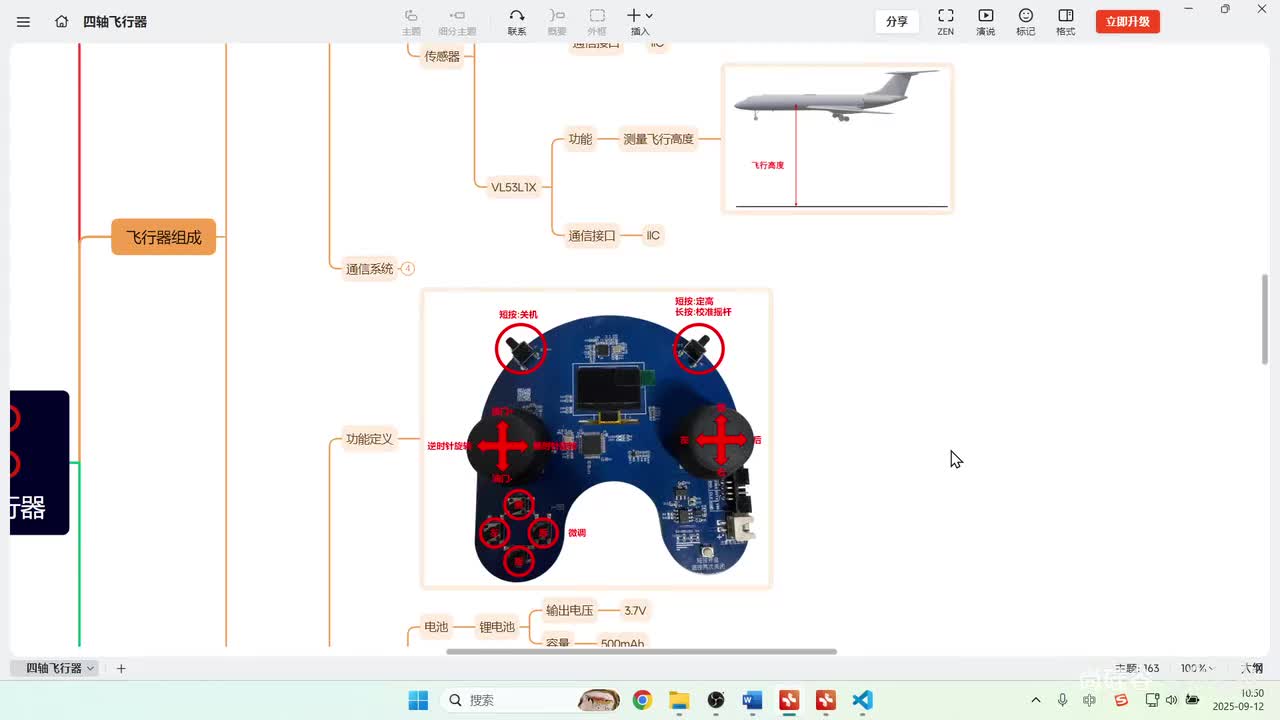
Task: Add a 联系 relationship line
Action: point(517,22)
